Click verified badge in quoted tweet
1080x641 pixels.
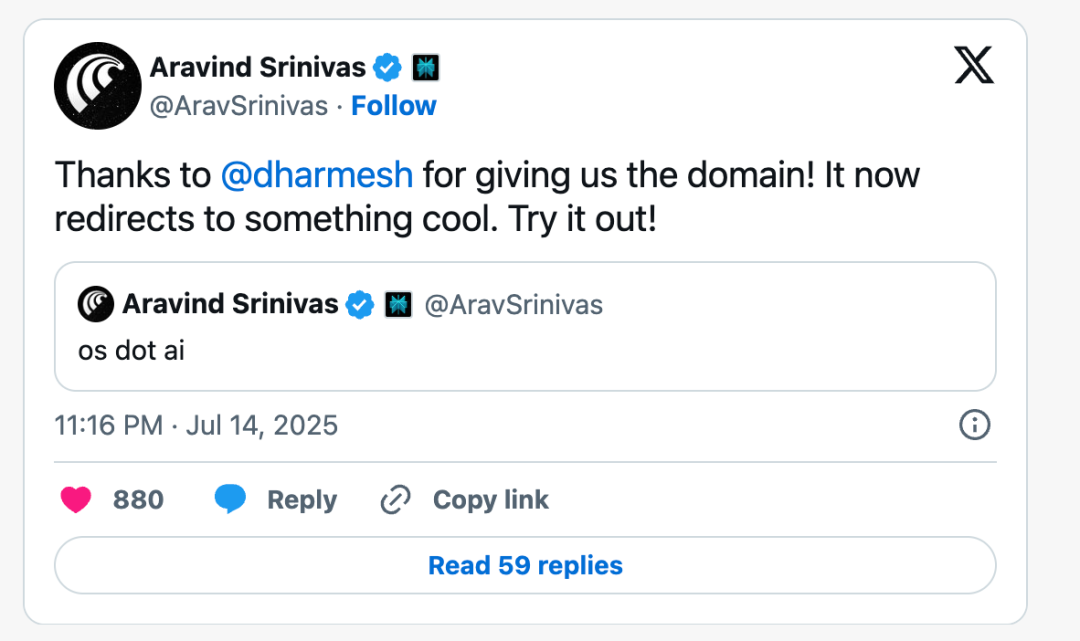[x=360, y=304]
